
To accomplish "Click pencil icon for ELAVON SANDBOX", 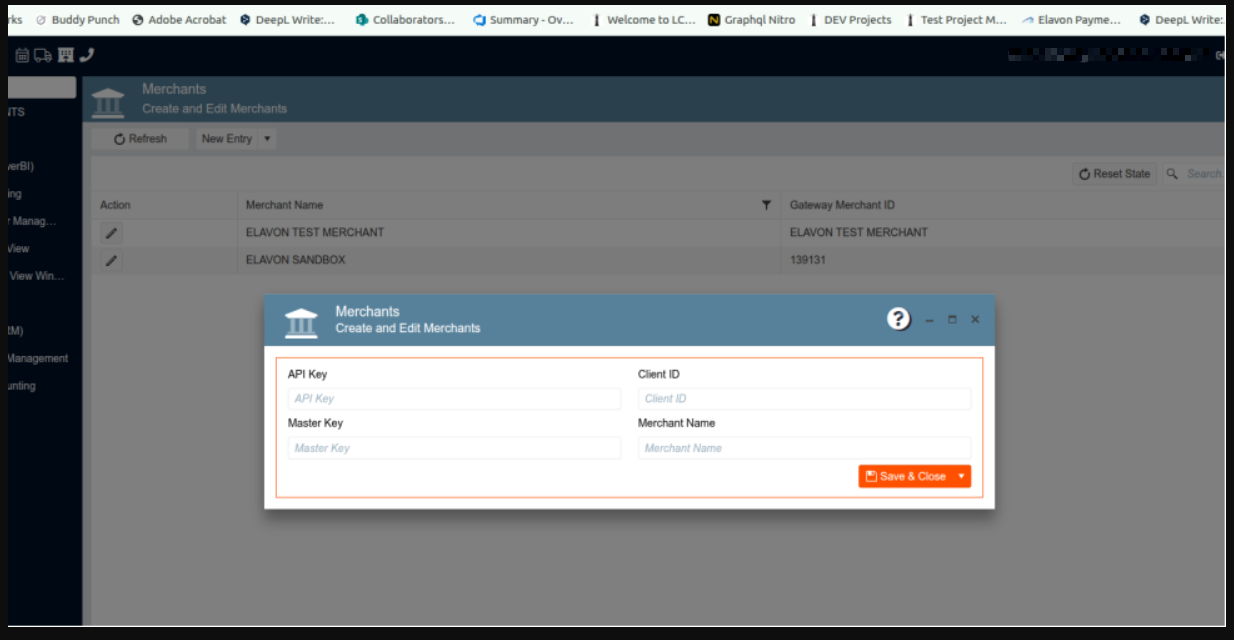I will [x=112, y=261].
